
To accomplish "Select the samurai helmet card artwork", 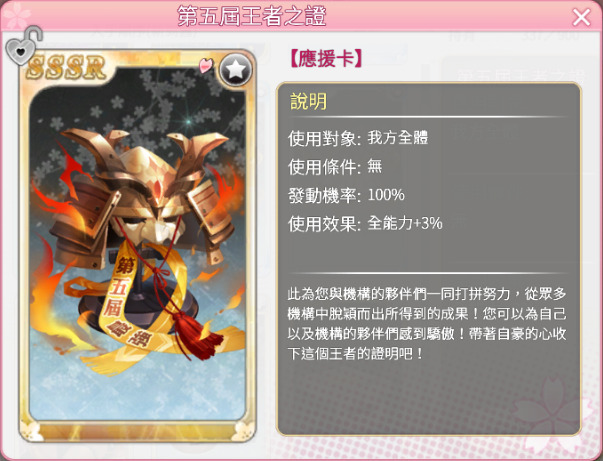I will coord(137,244).
